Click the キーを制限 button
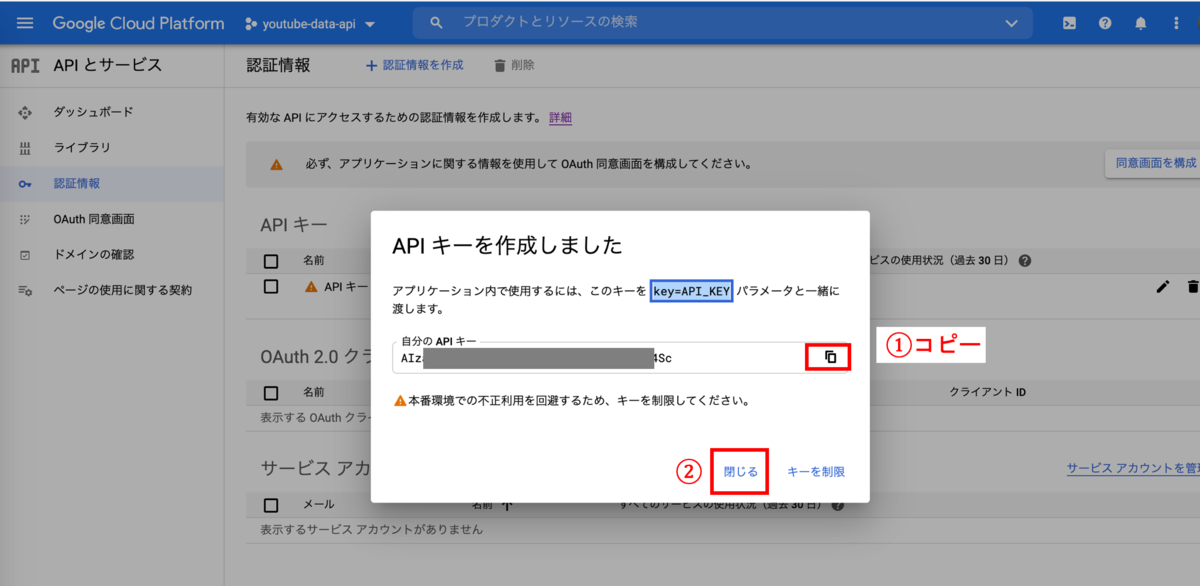 [x=816, y=471]
